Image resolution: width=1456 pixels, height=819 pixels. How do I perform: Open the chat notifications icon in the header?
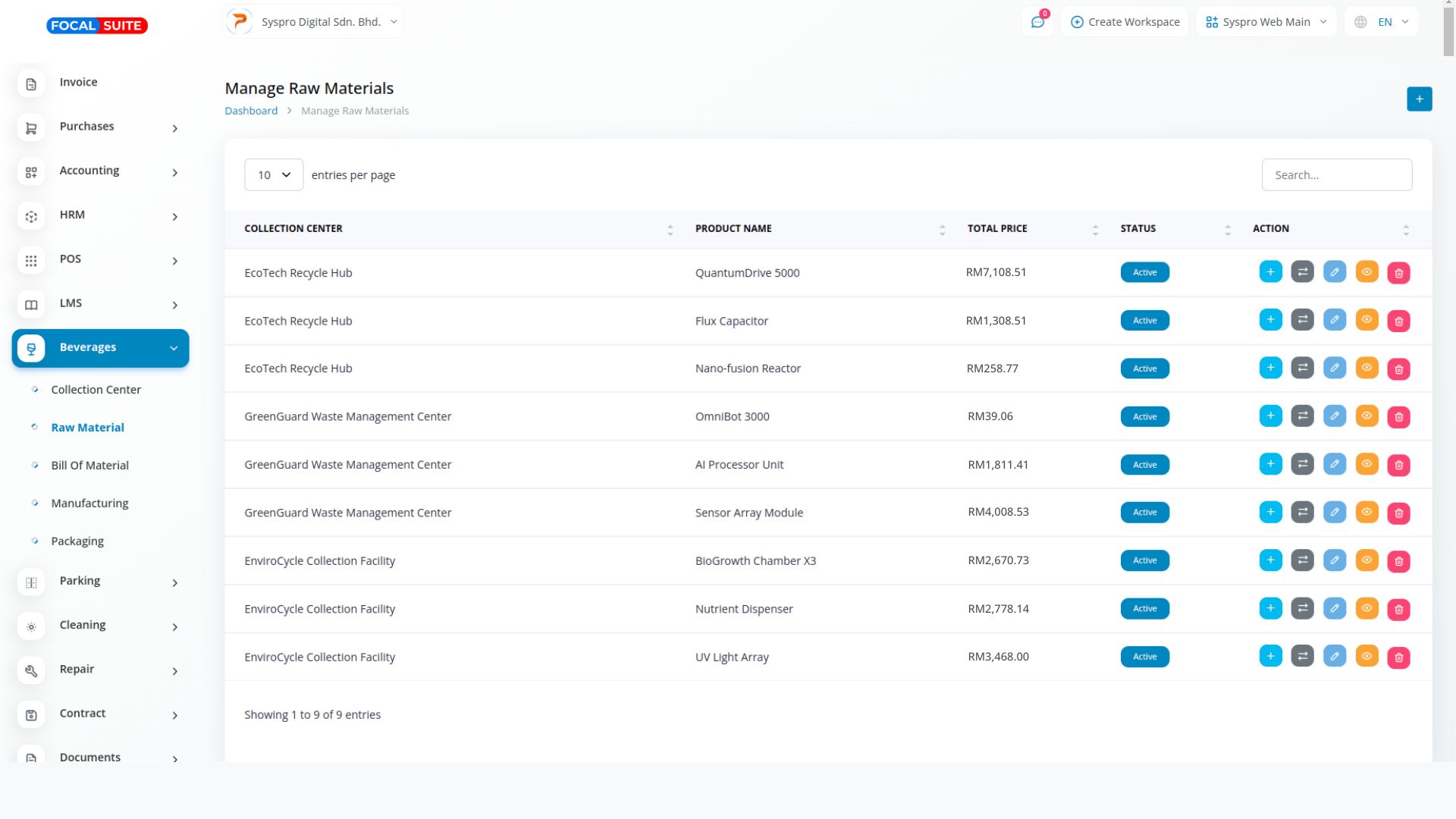coord(1037,22)
